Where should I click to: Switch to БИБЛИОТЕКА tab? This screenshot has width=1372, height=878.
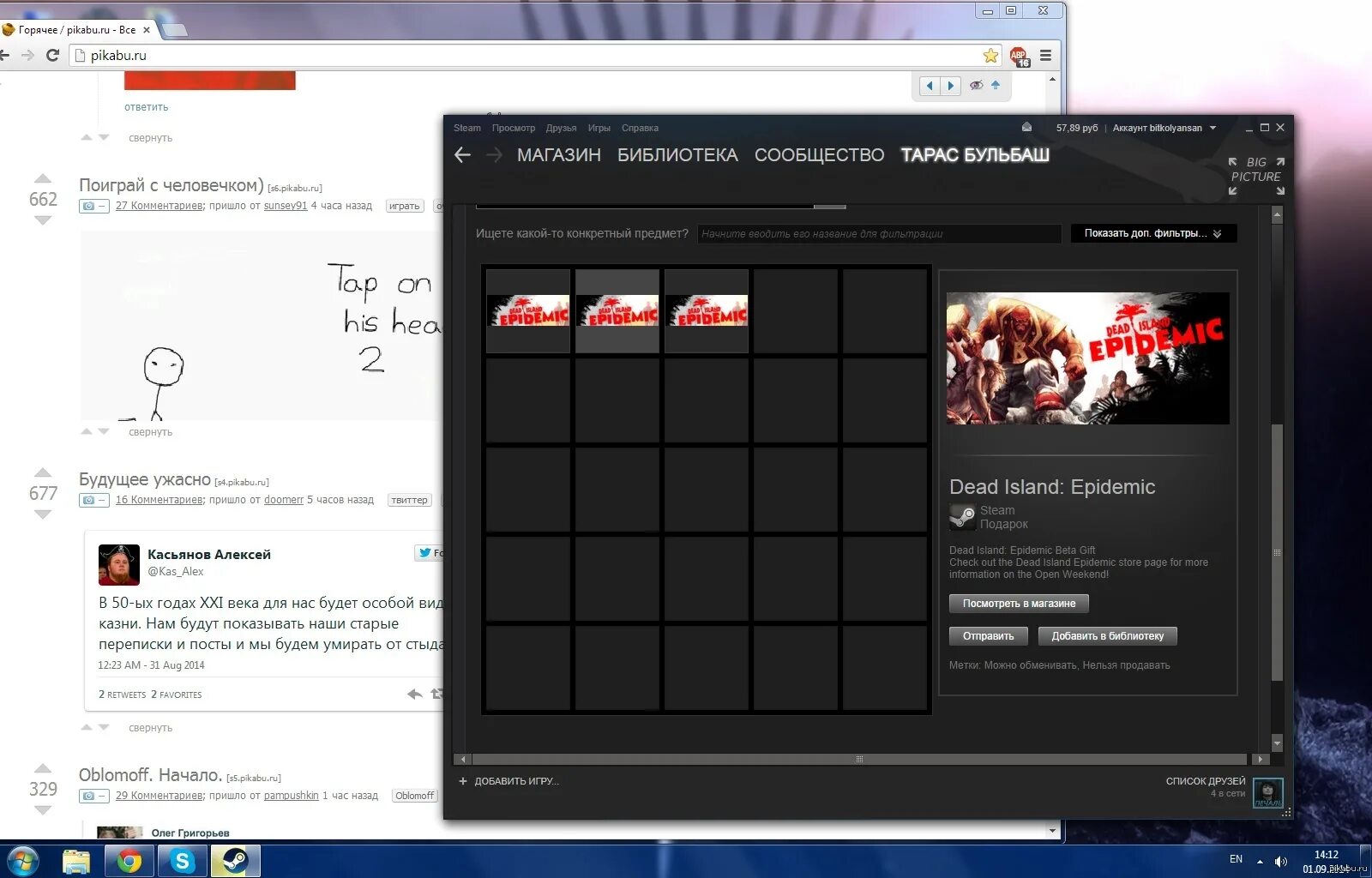pos(677,155)
